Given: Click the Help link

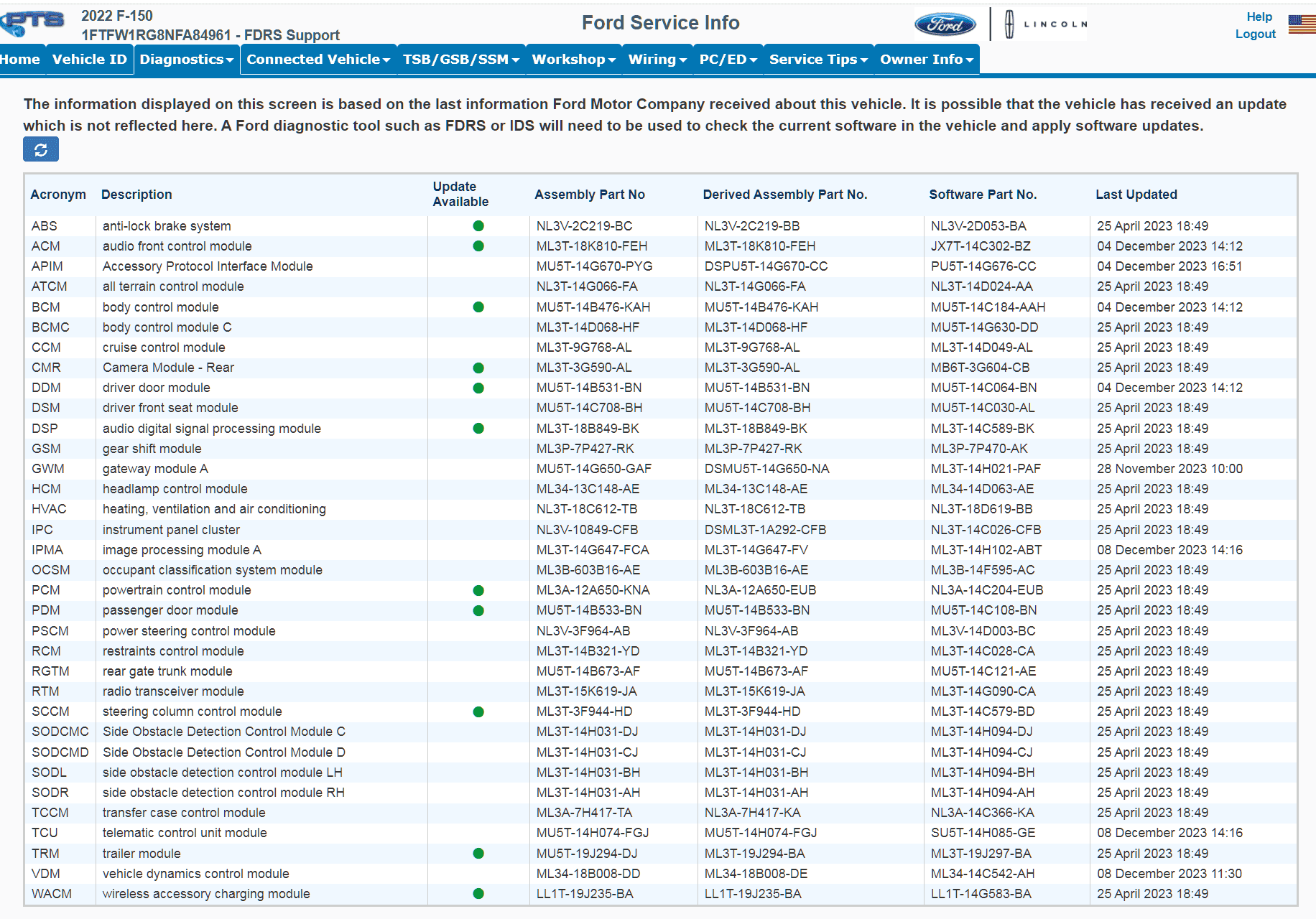Looking at the screenshot, I should [1259, 17].
